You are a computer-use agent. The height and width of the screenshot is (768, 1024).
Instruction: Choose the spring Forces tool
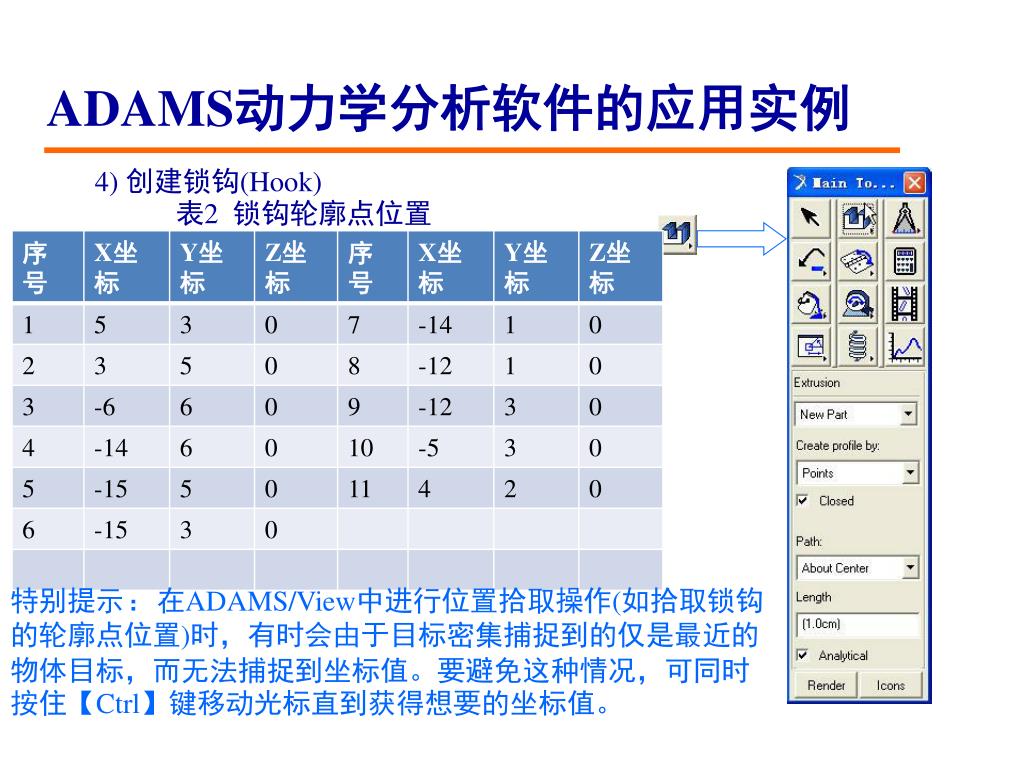(x=857, y=347)
